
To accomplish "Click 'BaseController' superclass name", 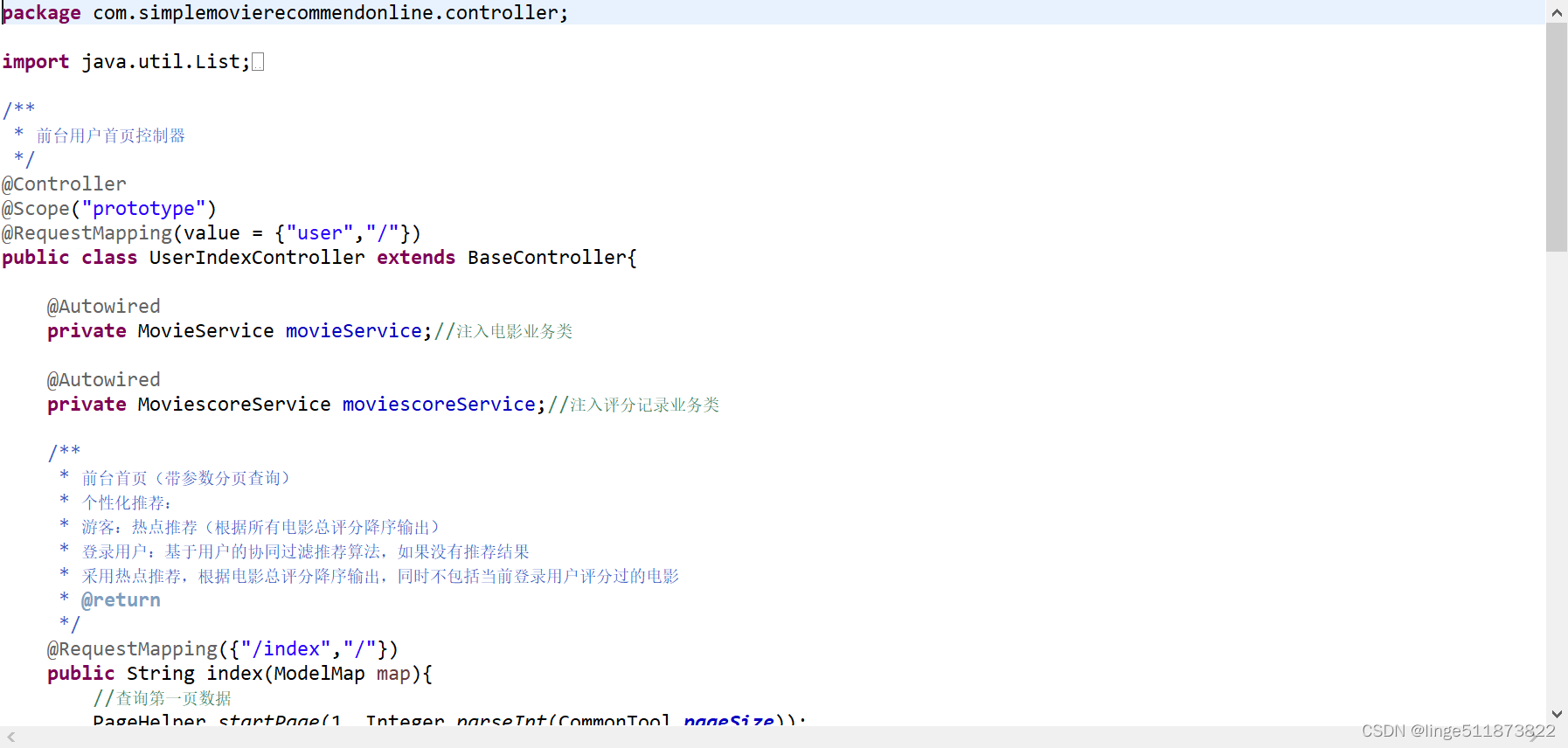I will point(547,258).
